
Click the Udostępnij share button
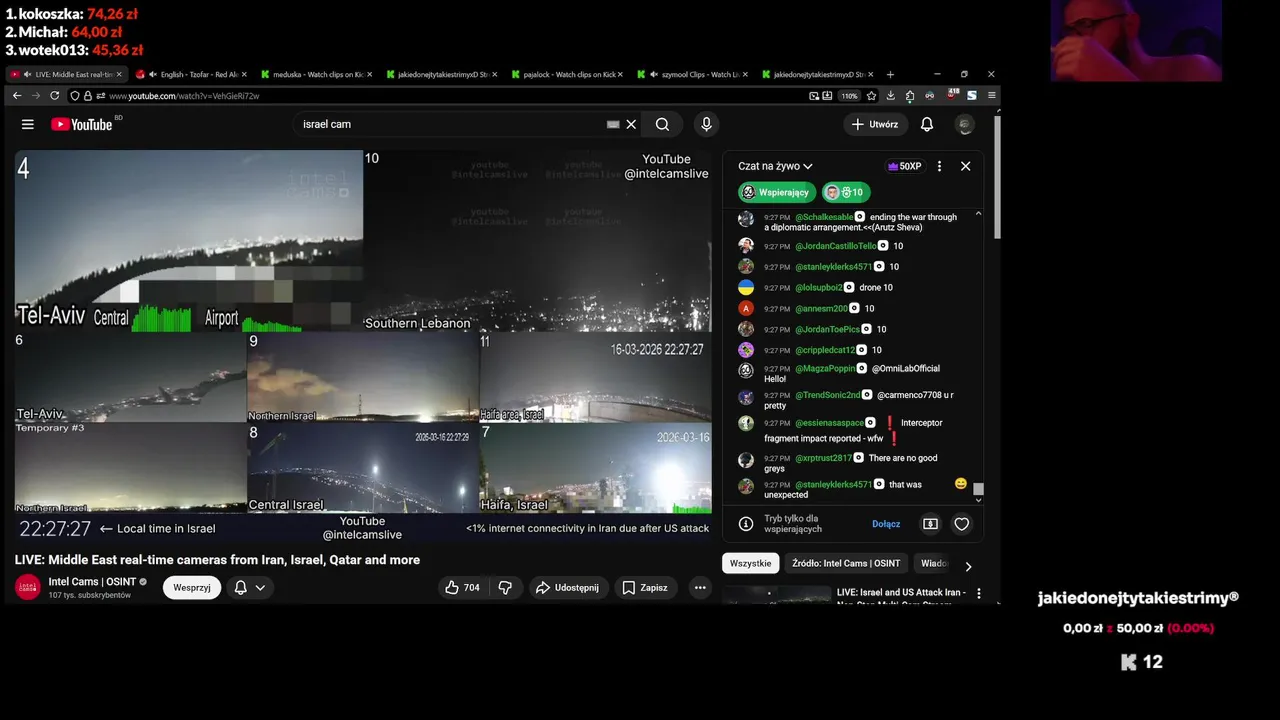click(x=567, y=588)
